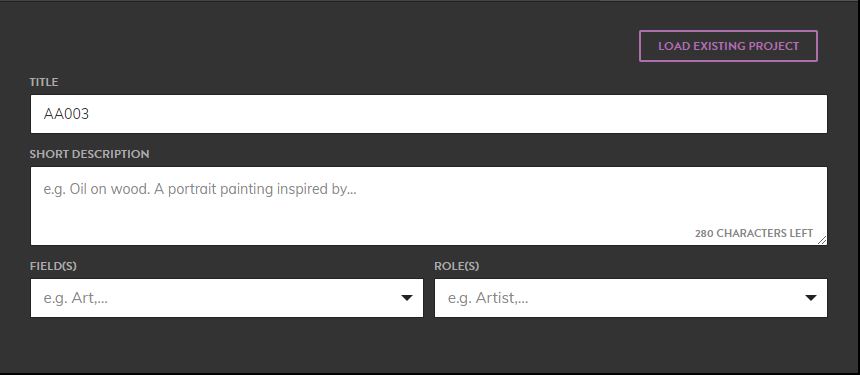Click the text area resize grip icon
This screenshot has width=860, height=375.
click(x=822, y=240)
